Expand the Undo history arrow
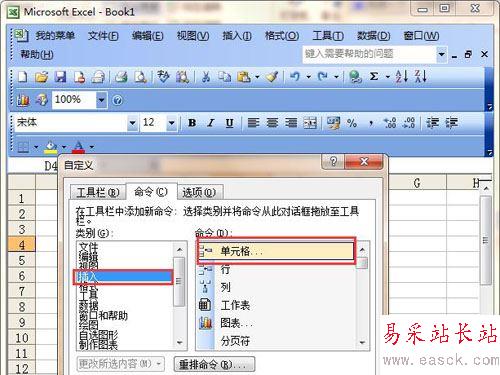 click(x=309, y=77)
